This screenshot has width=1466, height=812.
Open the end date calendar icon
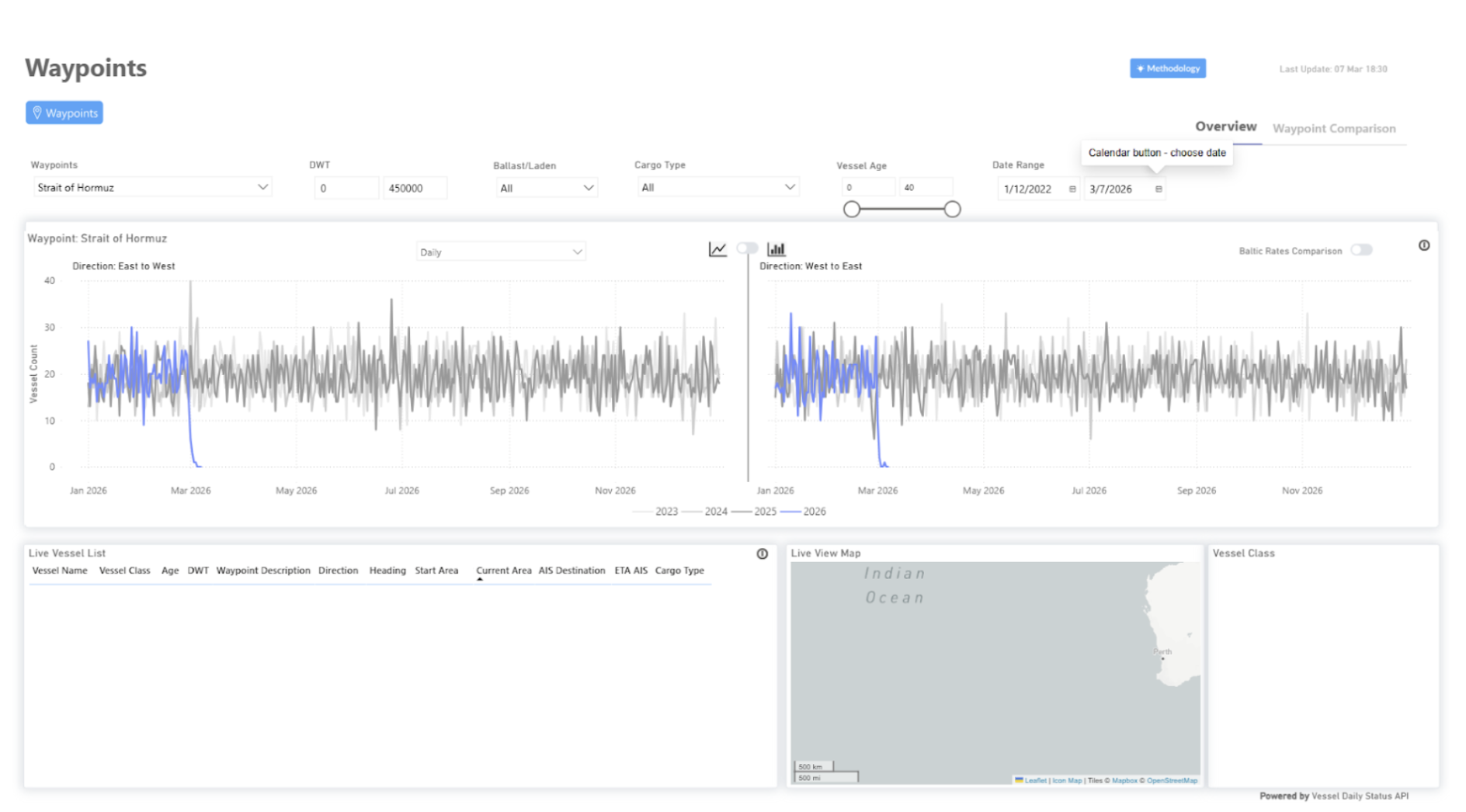click(1159, 189)
